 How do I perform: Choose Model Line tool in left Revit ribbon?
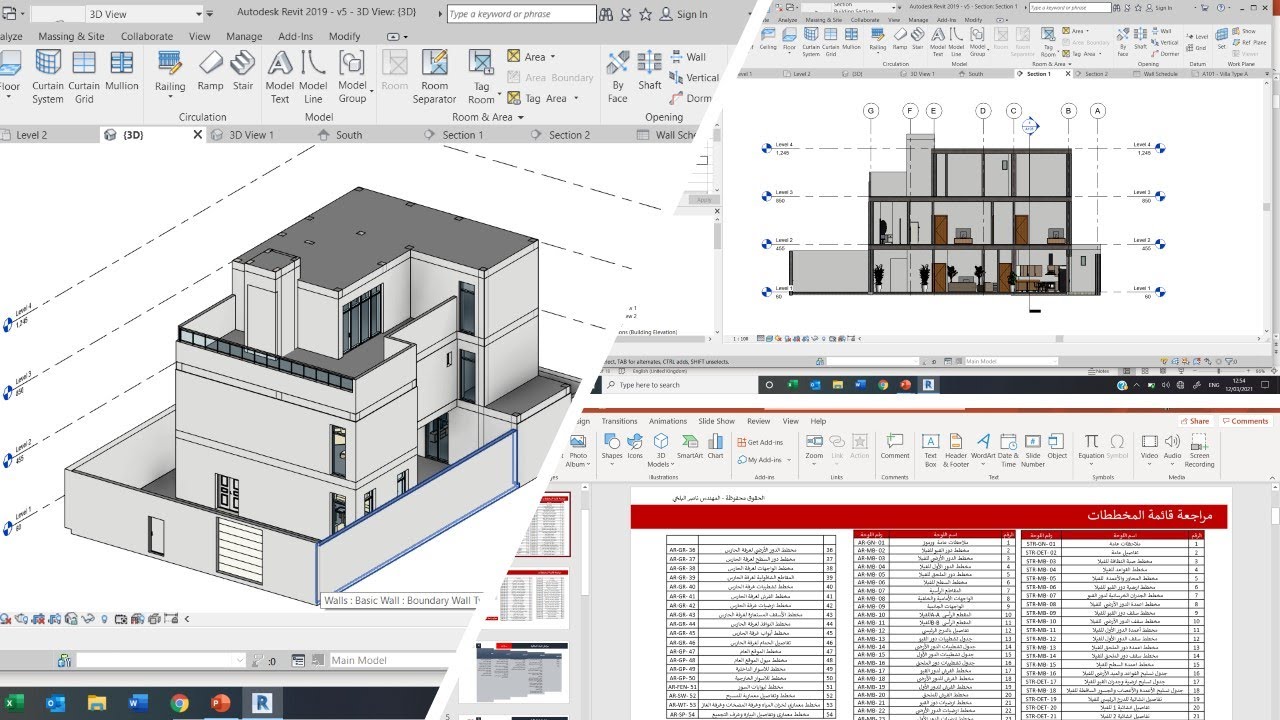313,76
